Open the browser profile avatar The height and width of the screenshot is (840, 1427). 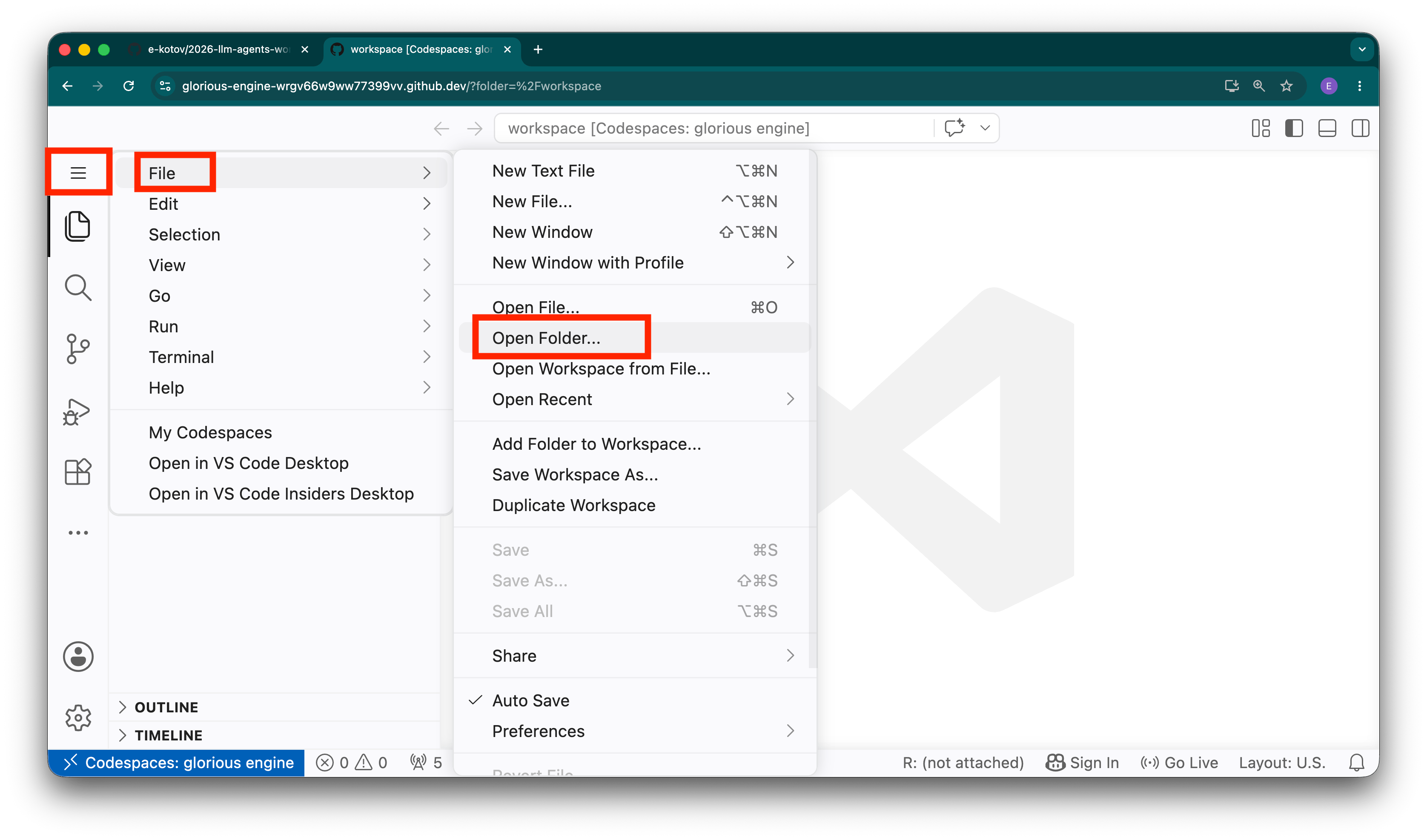tap(1329, 86)
